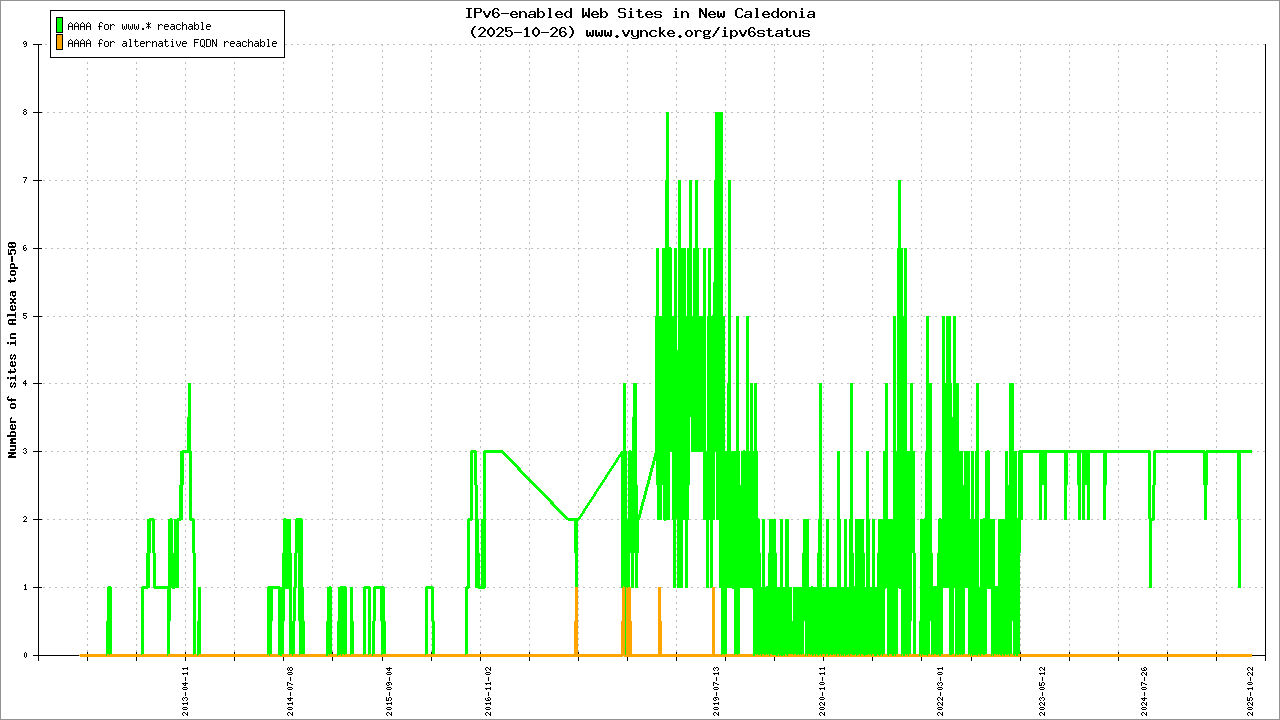
Task: Select the 2015-09-04 x-axis date label
Action: pyautogui.click(x=389, y=691)
